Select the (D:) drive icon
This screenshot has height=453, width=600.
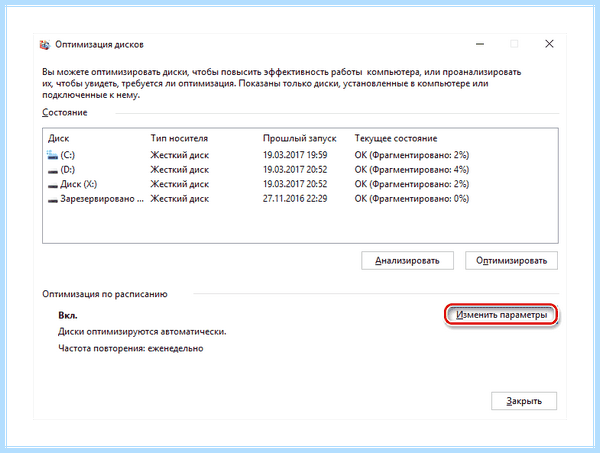[52, 170]
